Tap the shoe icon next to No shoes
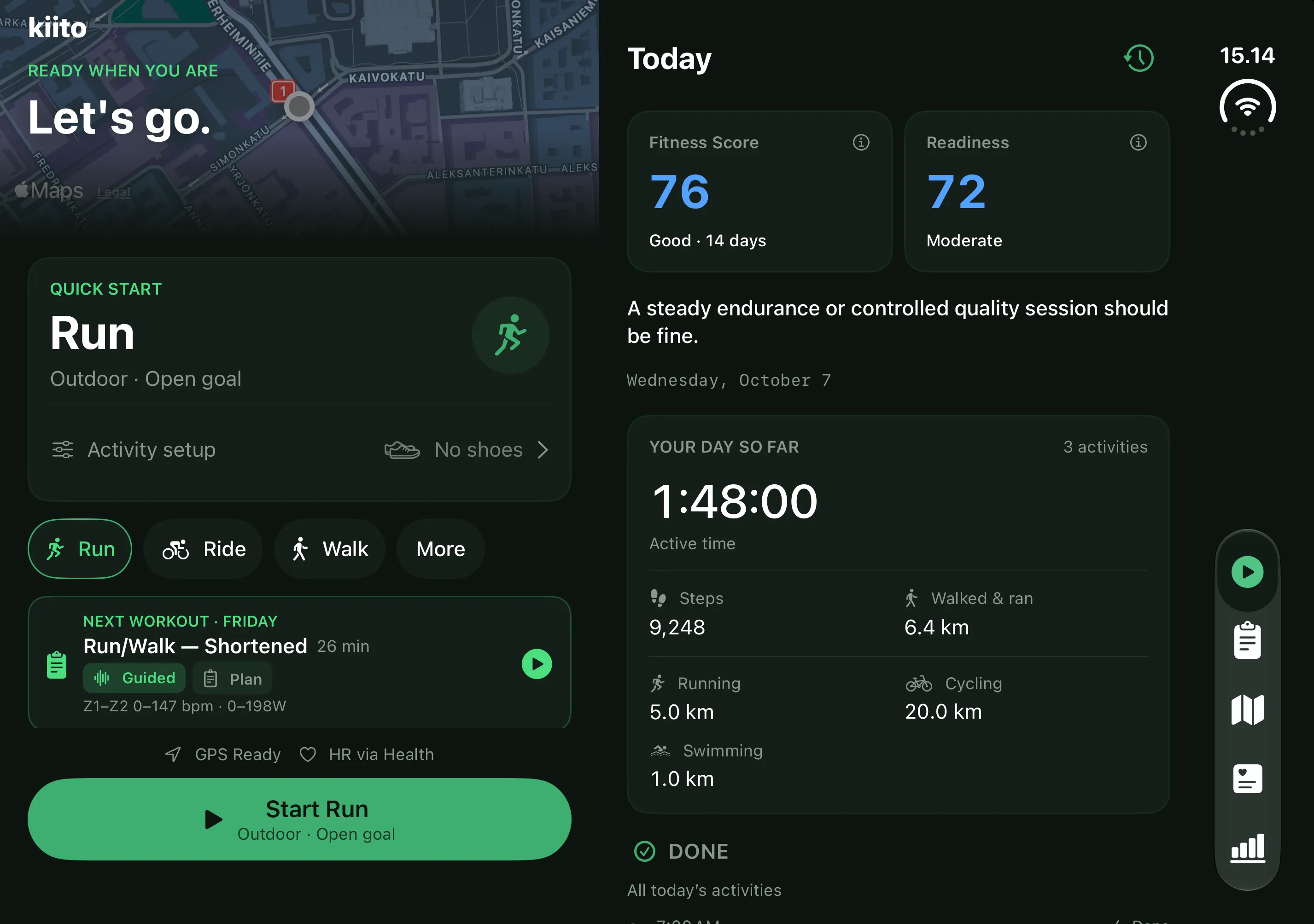This screenshot has height=924, width=1314. coord(402,450)
